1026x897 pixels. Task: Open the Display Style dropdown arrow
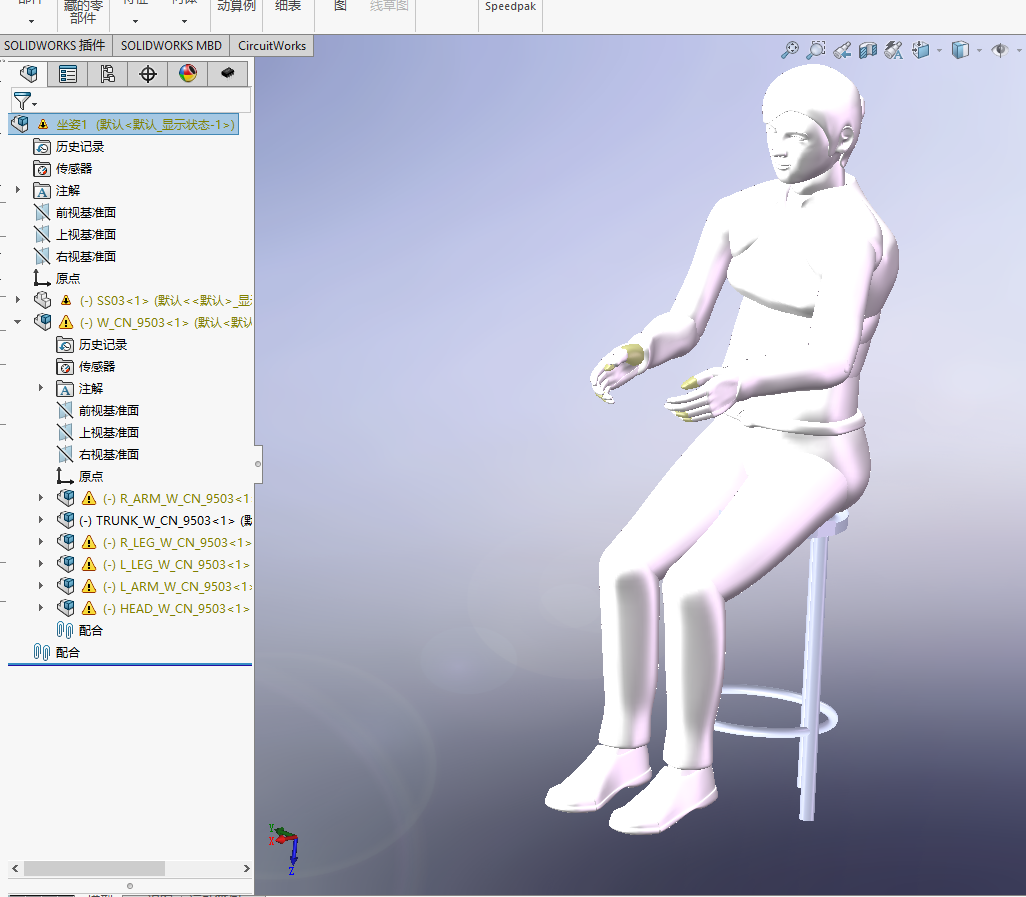[979, 50]
